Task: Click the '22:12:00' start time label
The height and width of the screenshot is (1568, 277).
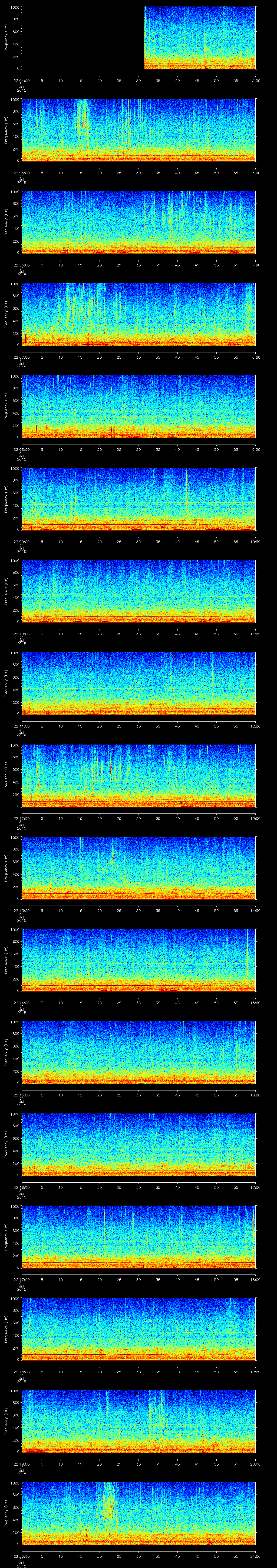Action: point(21,818)
